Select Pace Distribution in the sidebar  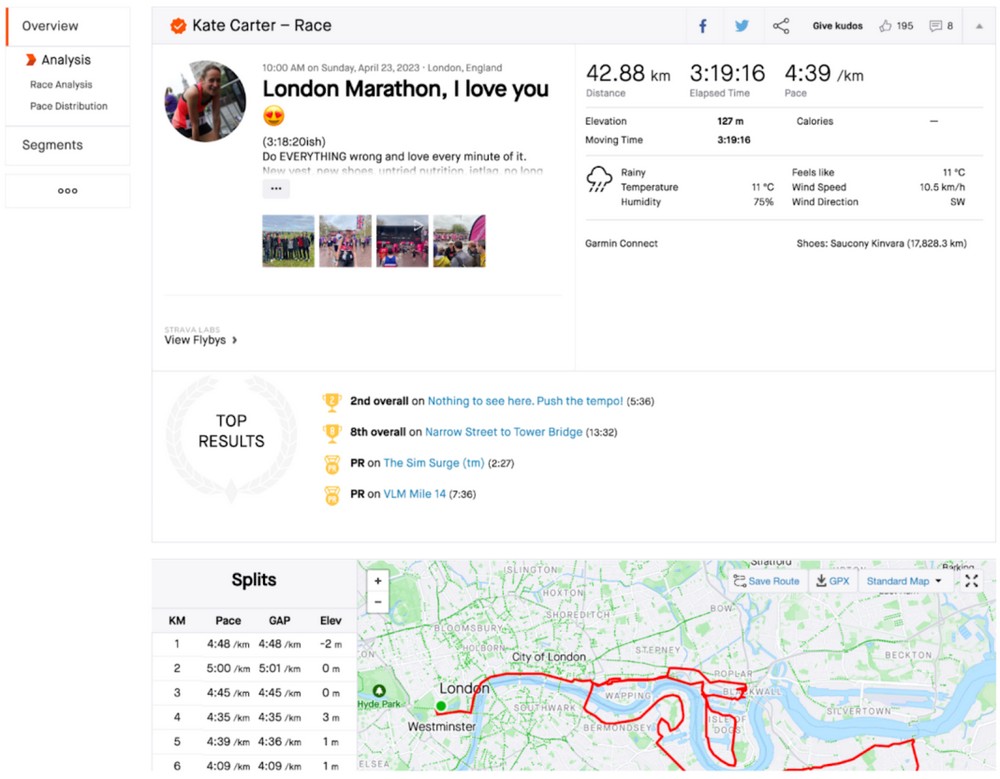point(69,106)
